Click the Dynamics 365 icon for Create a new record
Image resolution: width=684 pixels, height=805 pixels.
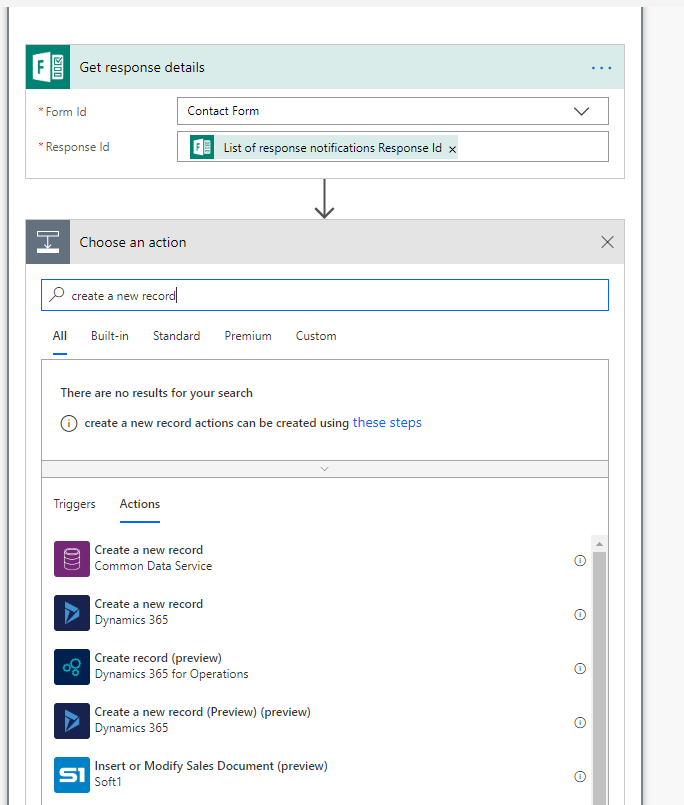[72, 612]
